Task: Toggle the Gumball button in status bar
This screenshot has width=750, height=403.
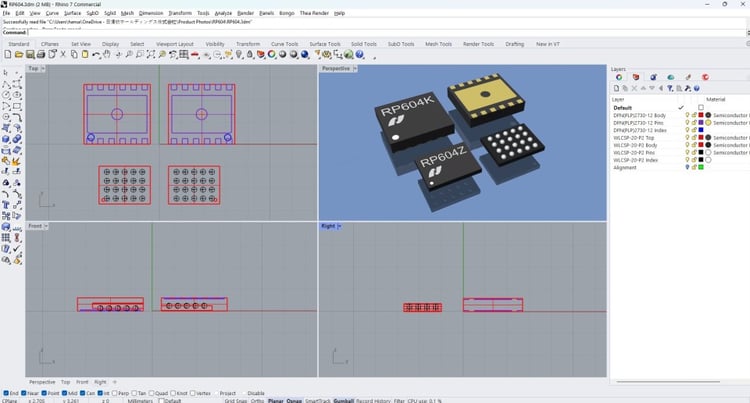Action: 344,400
